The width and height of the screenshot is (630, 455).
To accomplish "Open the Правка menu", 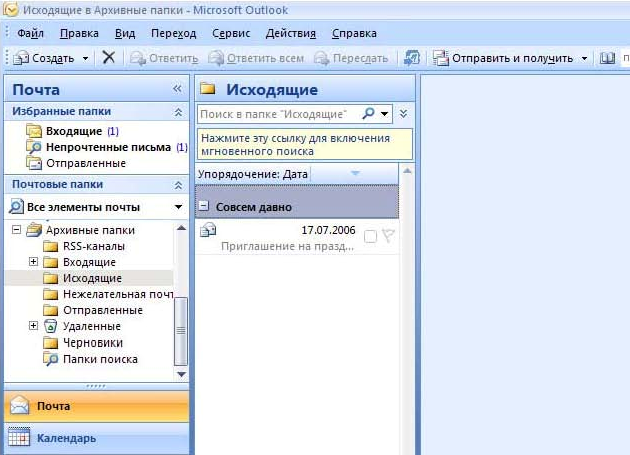I will 79,33.
